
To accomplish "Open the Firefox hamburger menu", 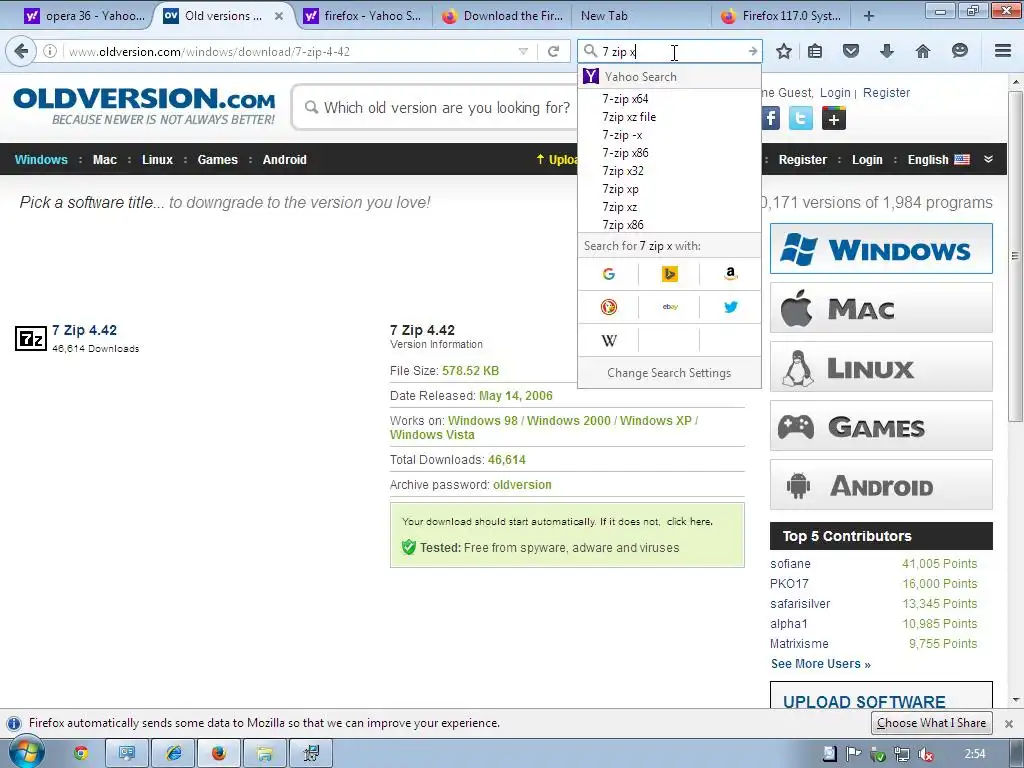I will pos(1003,51).
